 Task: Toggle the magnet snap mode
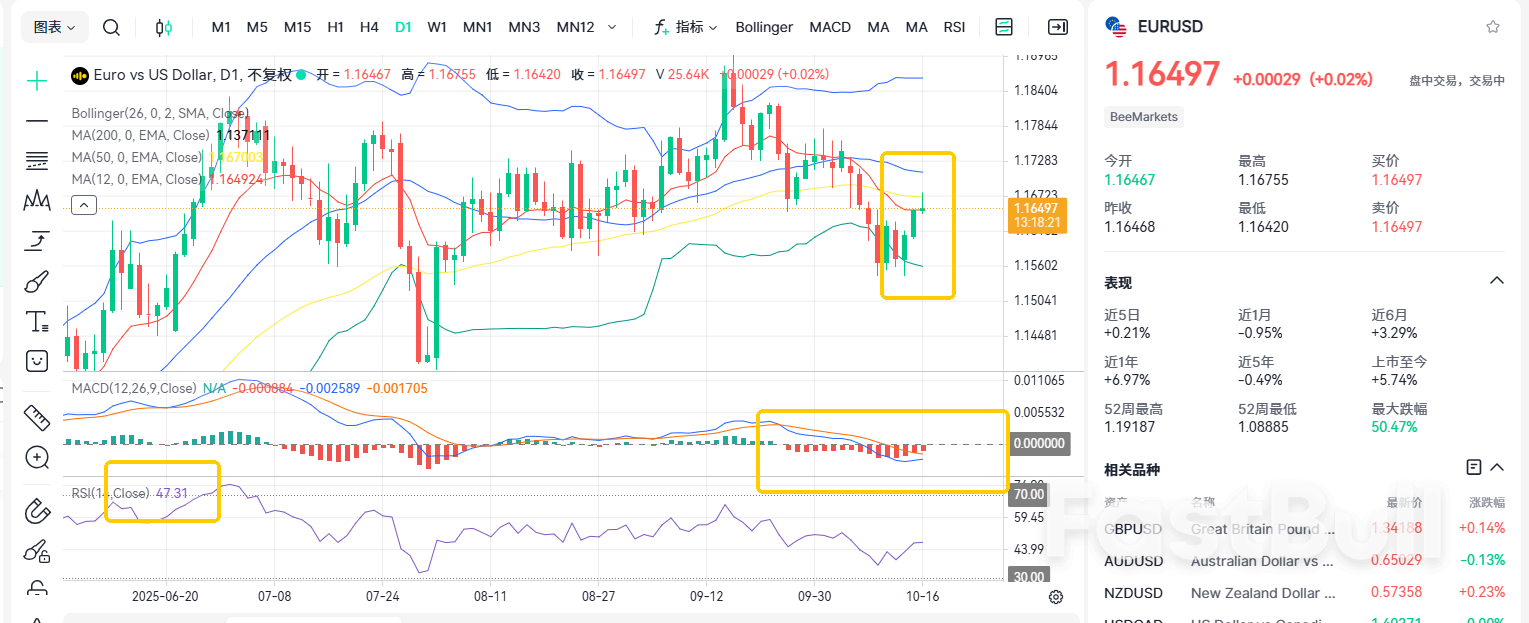point(37,511)
